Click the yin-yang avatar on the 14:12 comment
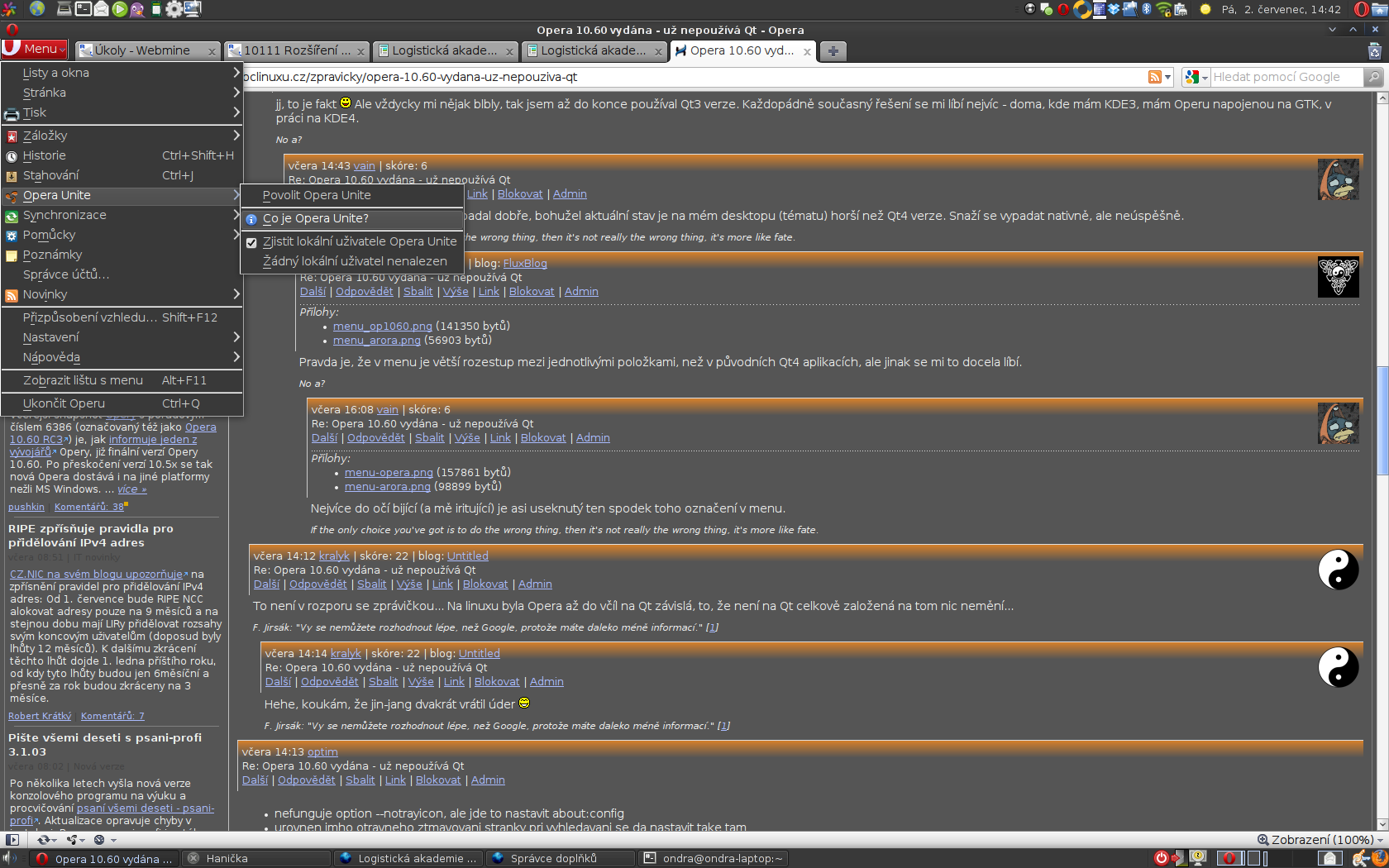1389x868 pixels. (1339, 570)
